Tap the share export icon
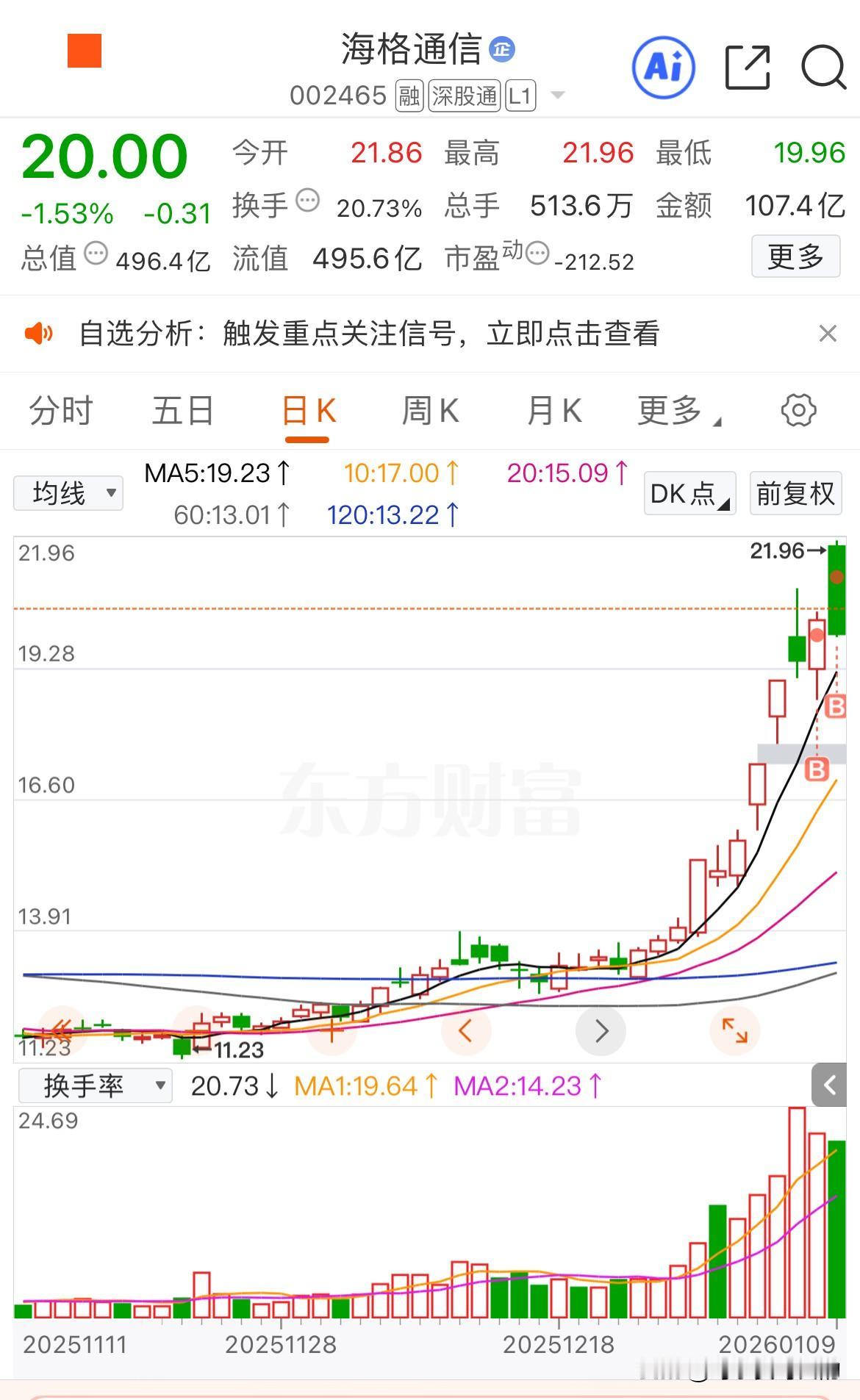This screenshot has width=860, height=1400. click(x=748, y=67)
